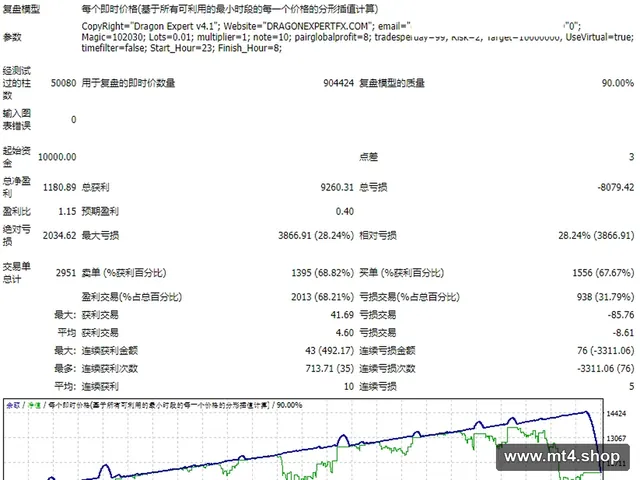Viewport: 640px width, 480px height.
Task: Click the 连续获利金额 label
Action: click(x=109, y=351)
